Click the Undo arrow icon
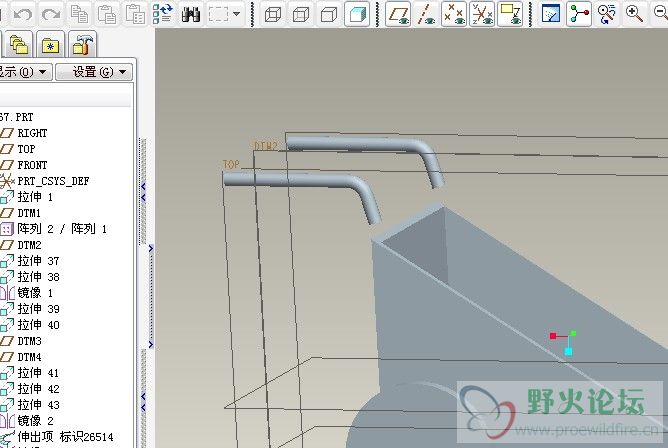668x448 pixels. (x=23, y=14)
